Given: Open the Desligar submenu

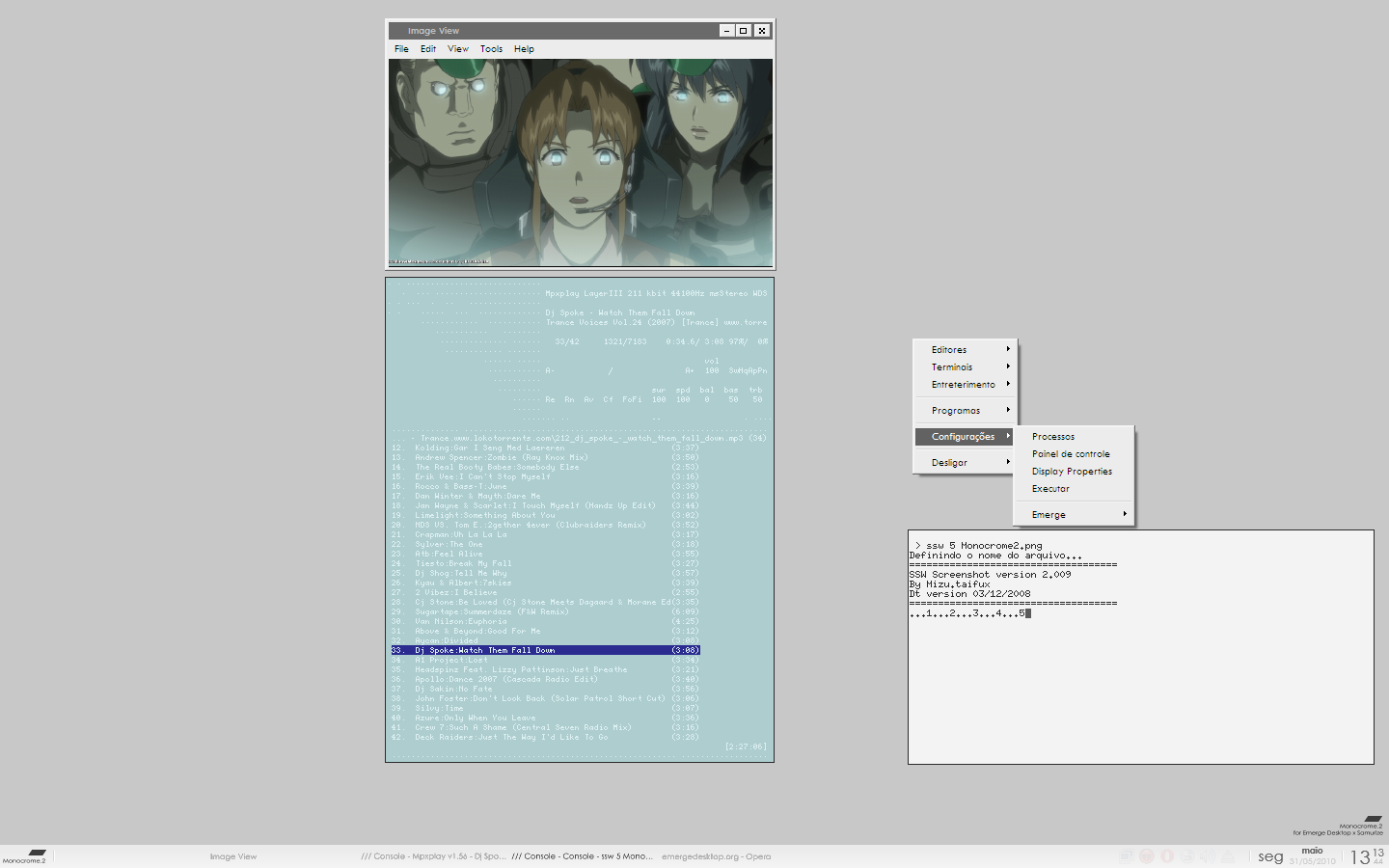Looking at the screenshot, I should (x=966, y=462).
